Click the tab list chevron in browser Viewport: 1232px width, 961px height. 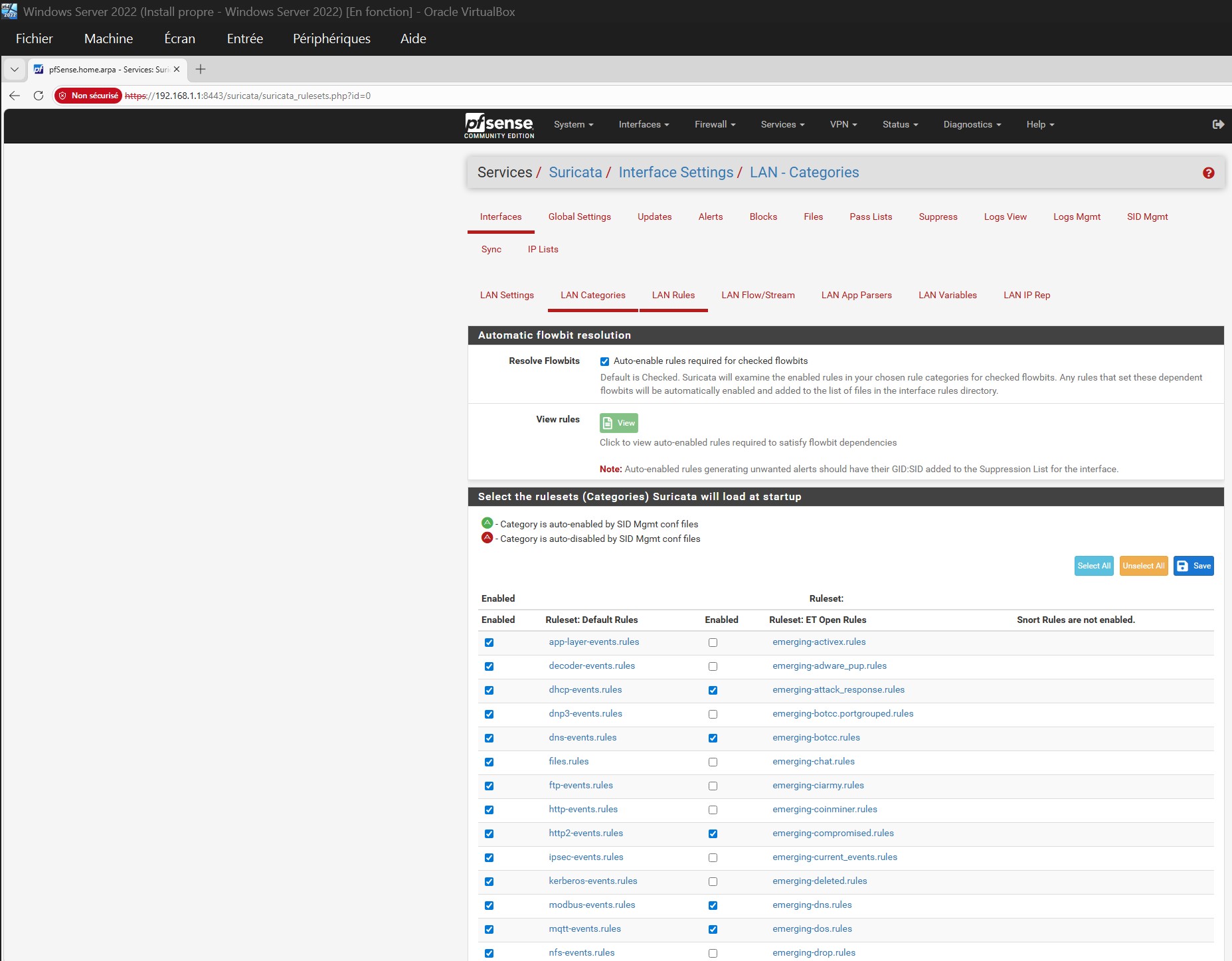coord(15,69)
